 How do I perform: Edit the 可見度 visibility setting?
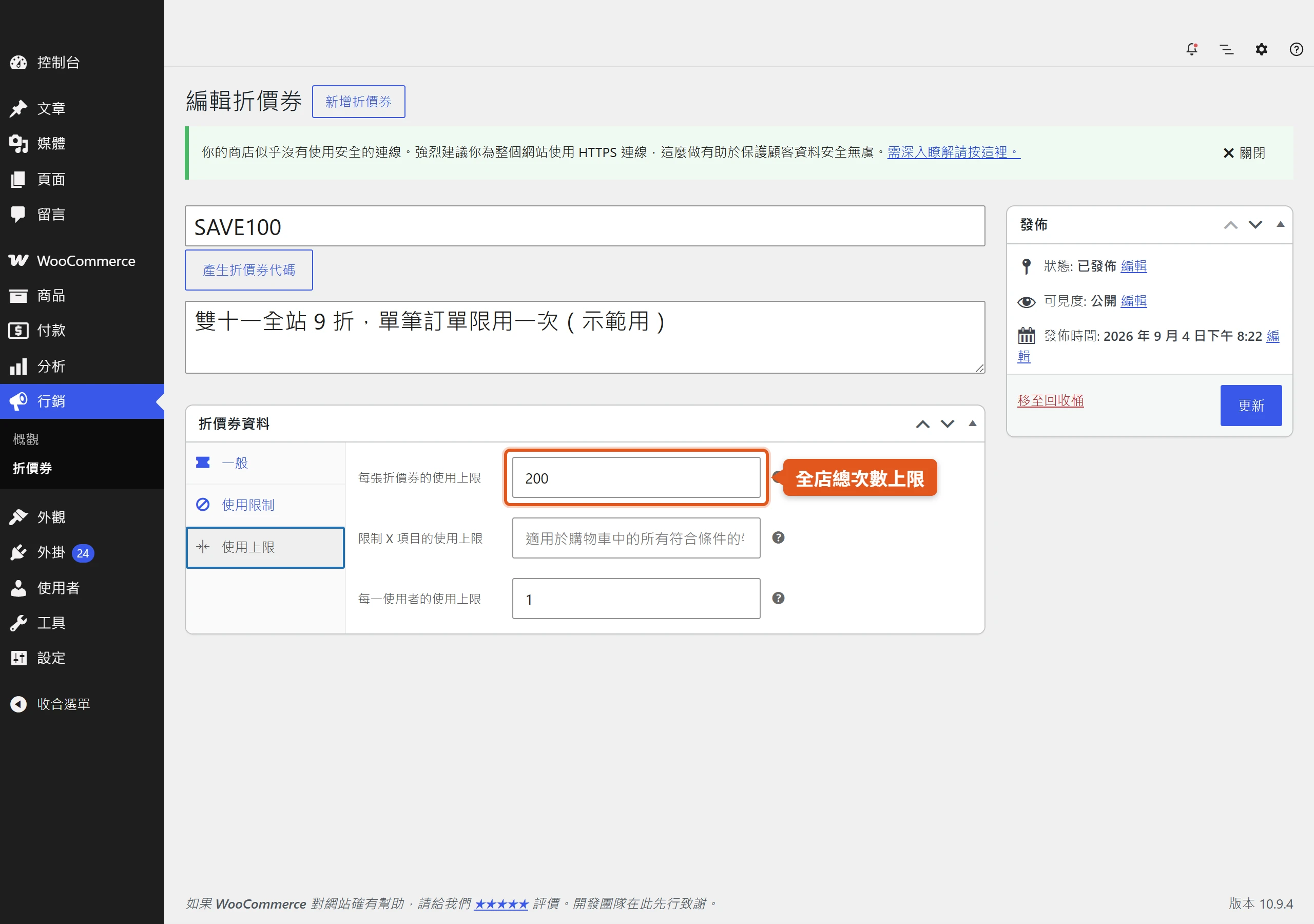coord(1134,301)
